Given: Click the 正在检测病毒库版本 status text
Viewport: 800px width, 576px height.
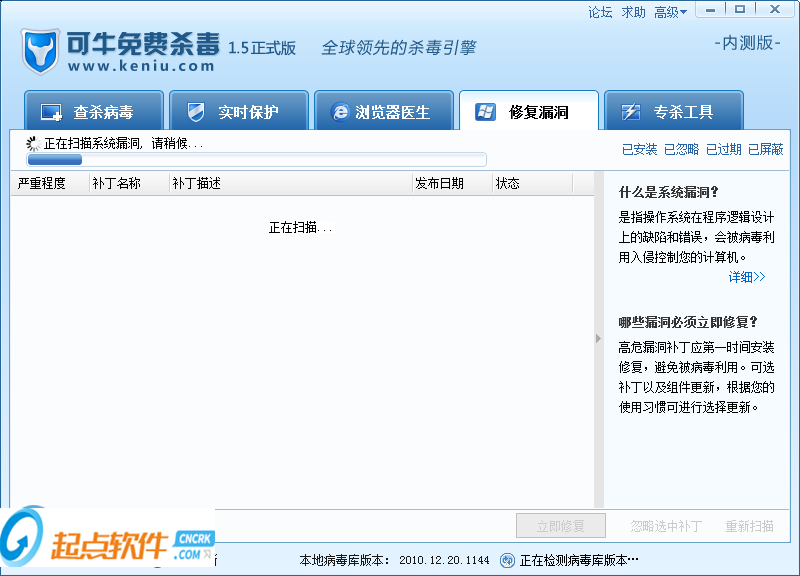Looking at the screenshot, I should (579, 560).
